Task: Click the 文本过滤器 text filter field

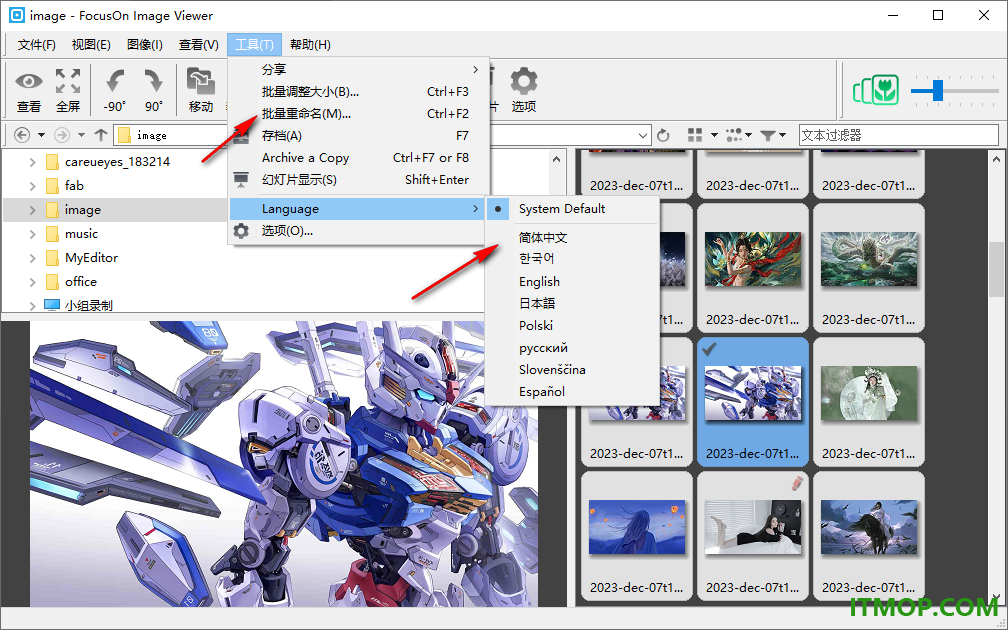Action: (898, 135)
